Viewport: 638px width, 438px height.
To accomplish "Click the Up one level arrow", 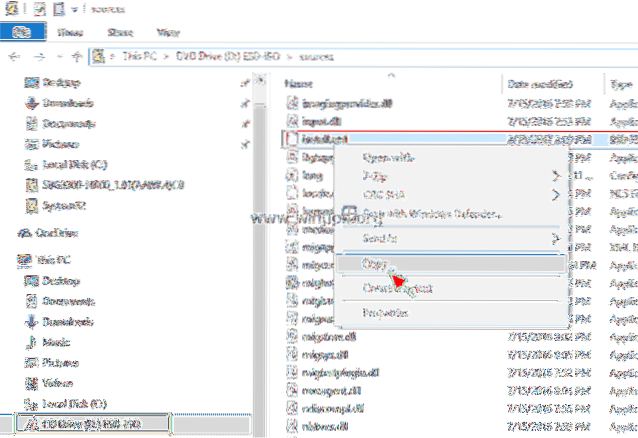I will click(x=75, y=57).
